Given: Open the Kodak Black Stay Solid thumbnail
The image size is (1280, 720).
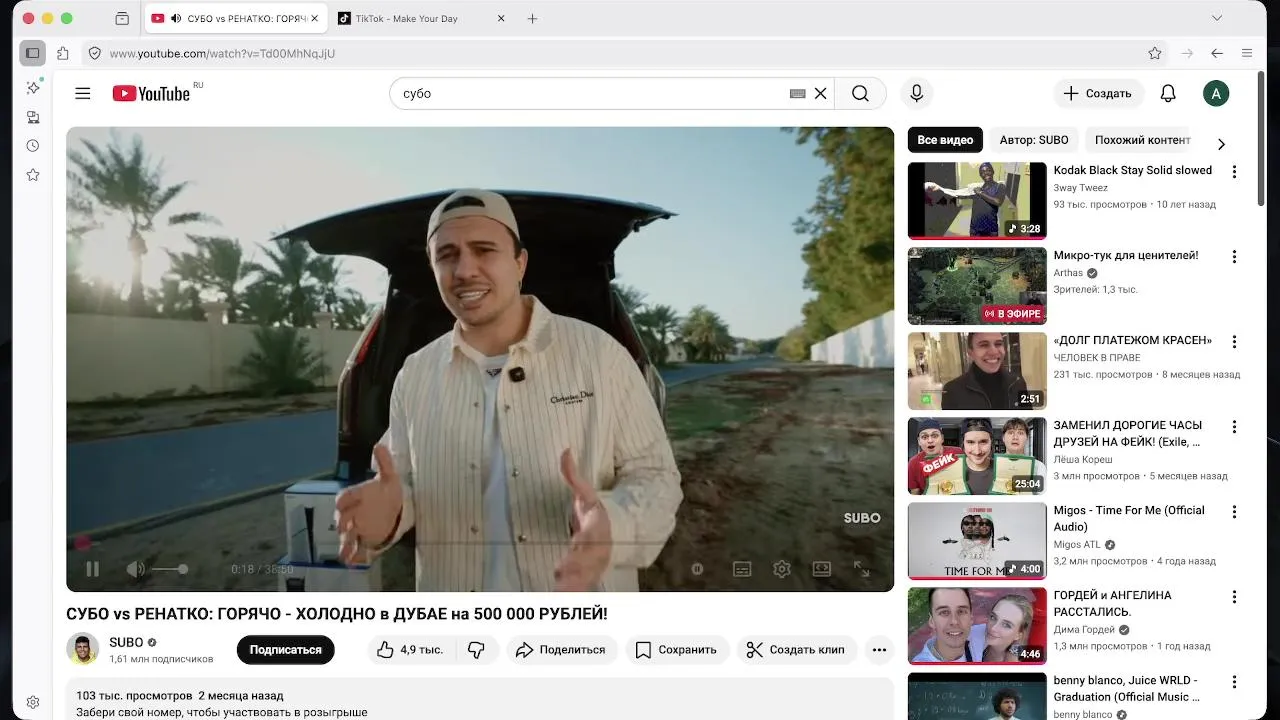Looking at the screenshot, I should point(977,201).
